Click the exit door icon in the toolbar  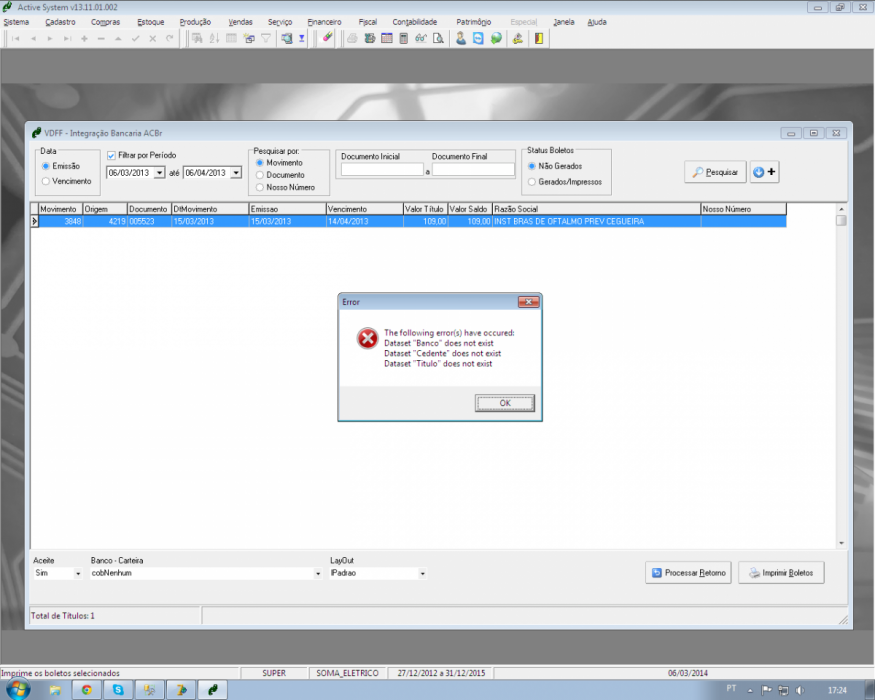[539, 39]
